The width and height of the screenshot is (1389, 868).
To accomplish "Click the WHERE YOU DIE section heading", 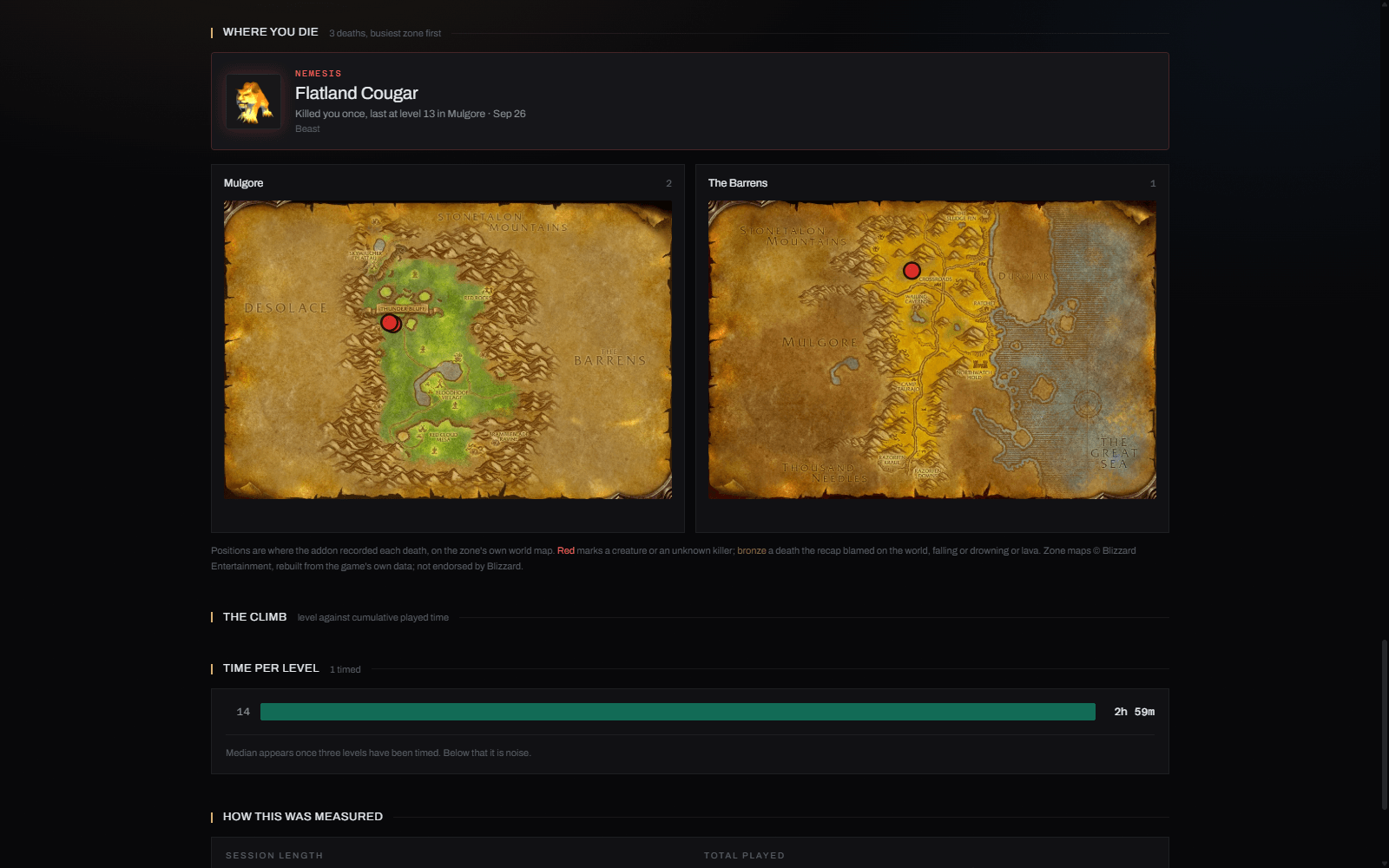I will 270,32.
